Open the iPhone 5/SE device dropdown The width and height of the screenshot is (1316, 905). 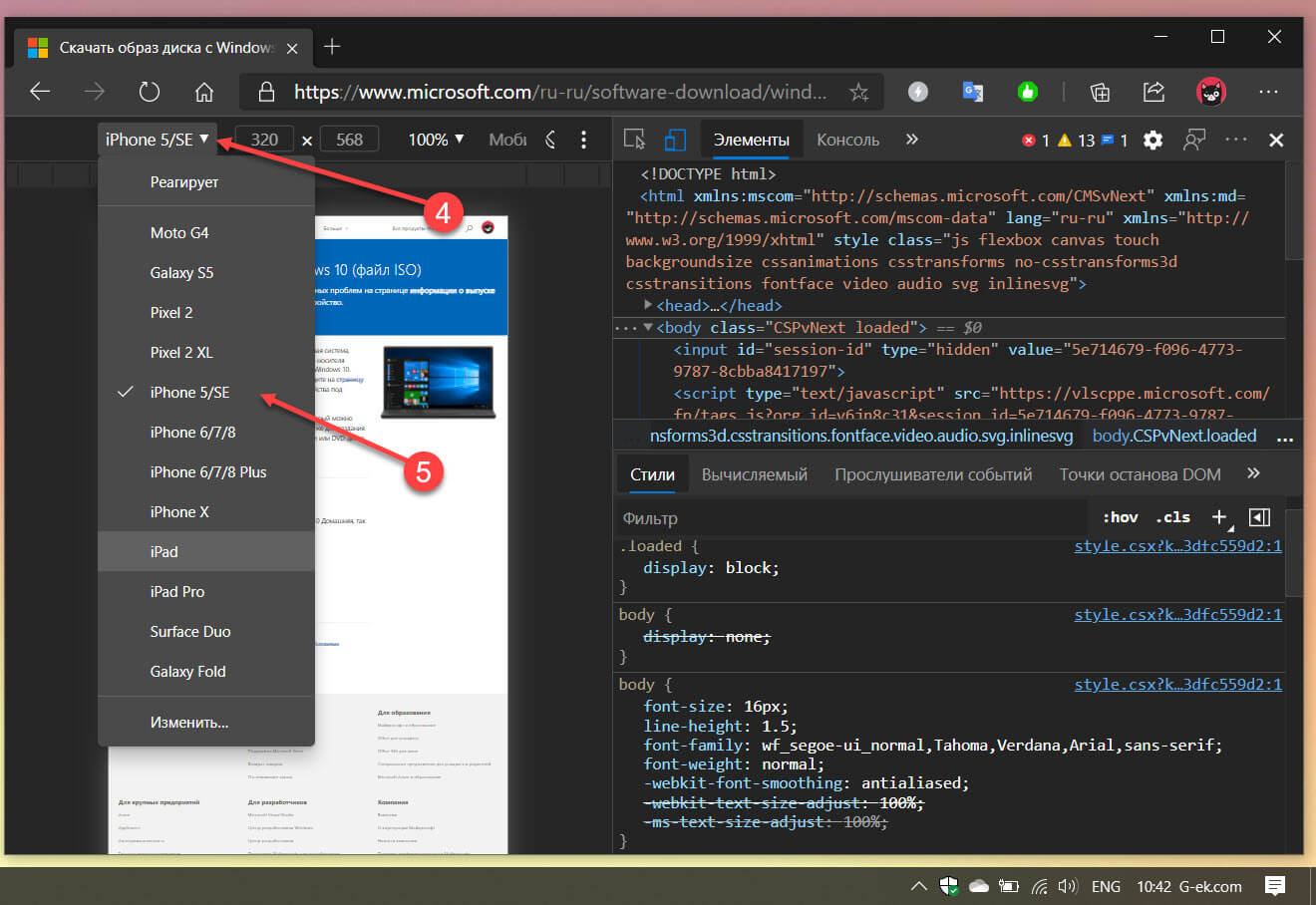[x=158, y=140]
